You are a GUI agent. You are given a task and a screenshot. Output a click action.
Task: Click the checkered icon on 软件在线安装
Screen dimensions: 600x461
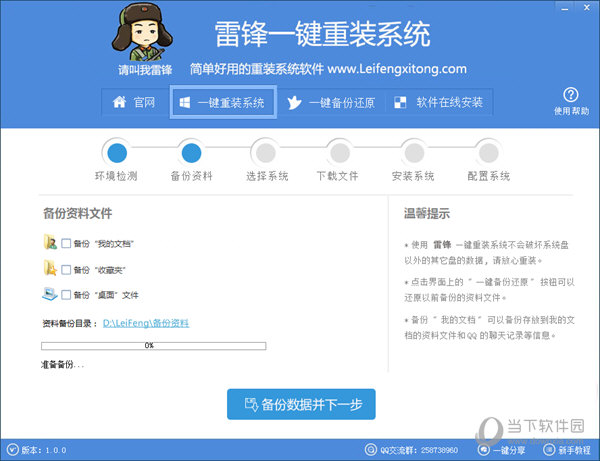(x=400, y=102)
